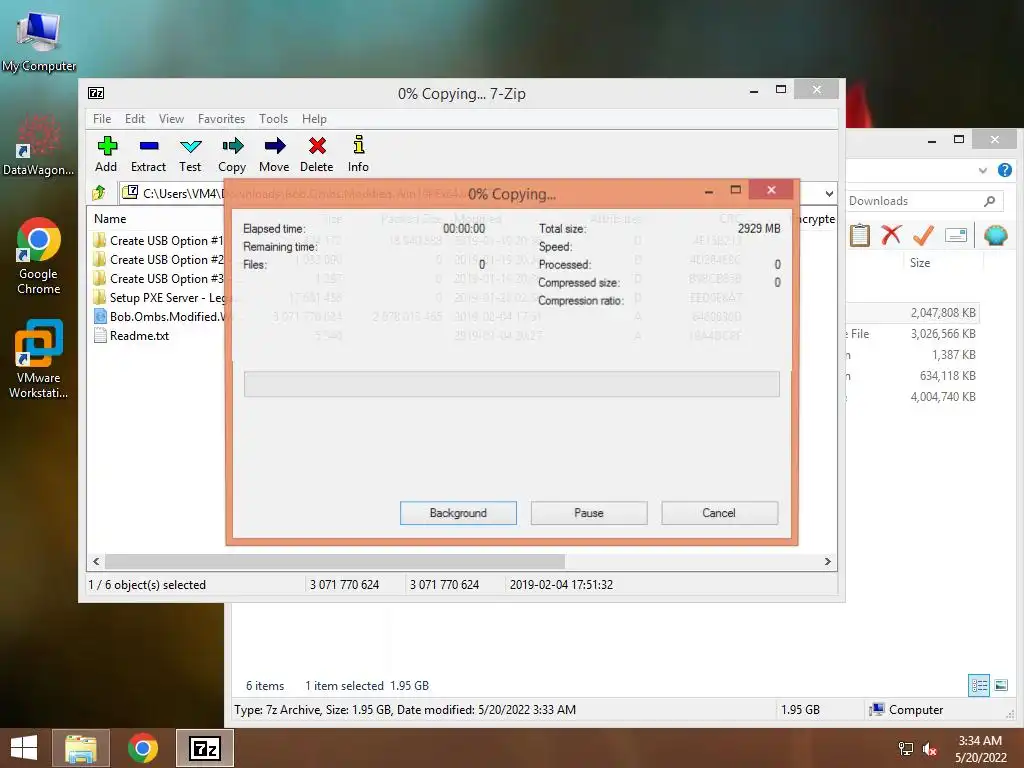The height and width of the screenshot is (768, 1024).
Task: Open File Explorer from taskbar
Action: pyautogui.click(x=81, y=748)
